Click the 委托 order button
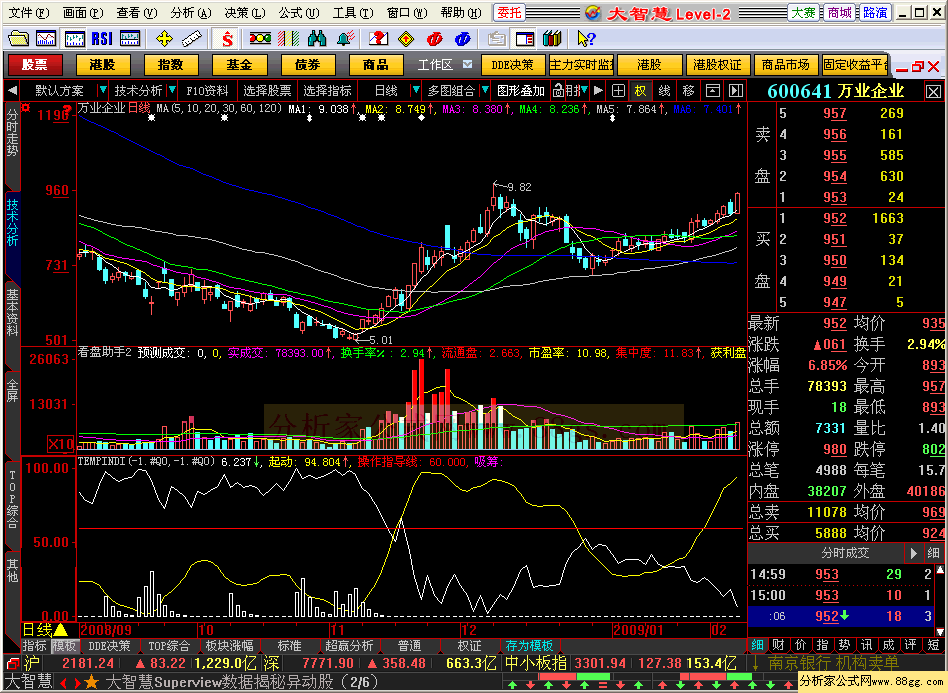Image resolution: width=948 pixels, height=693 pixels. coord(509,12)
